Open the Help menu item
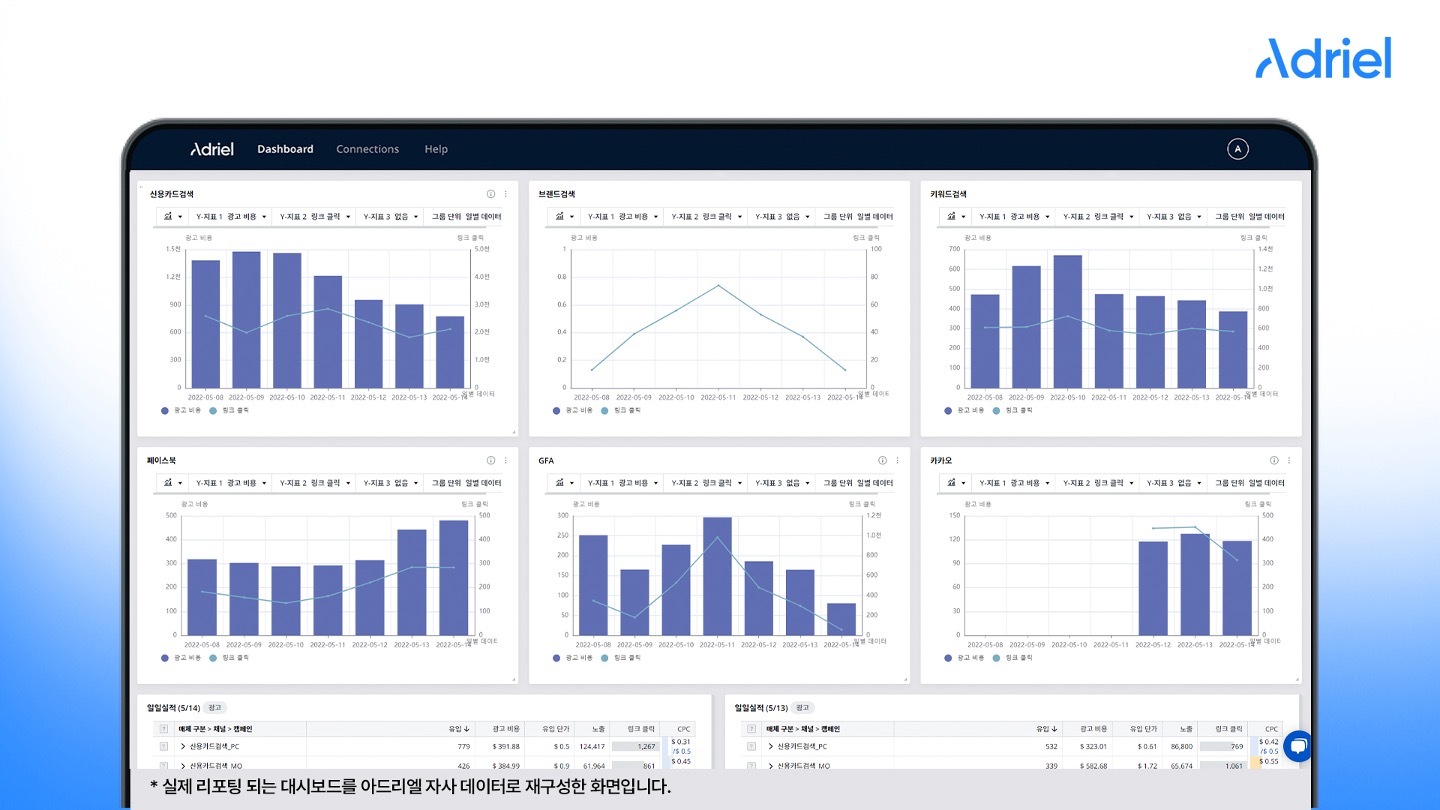 tap(436, 149)
